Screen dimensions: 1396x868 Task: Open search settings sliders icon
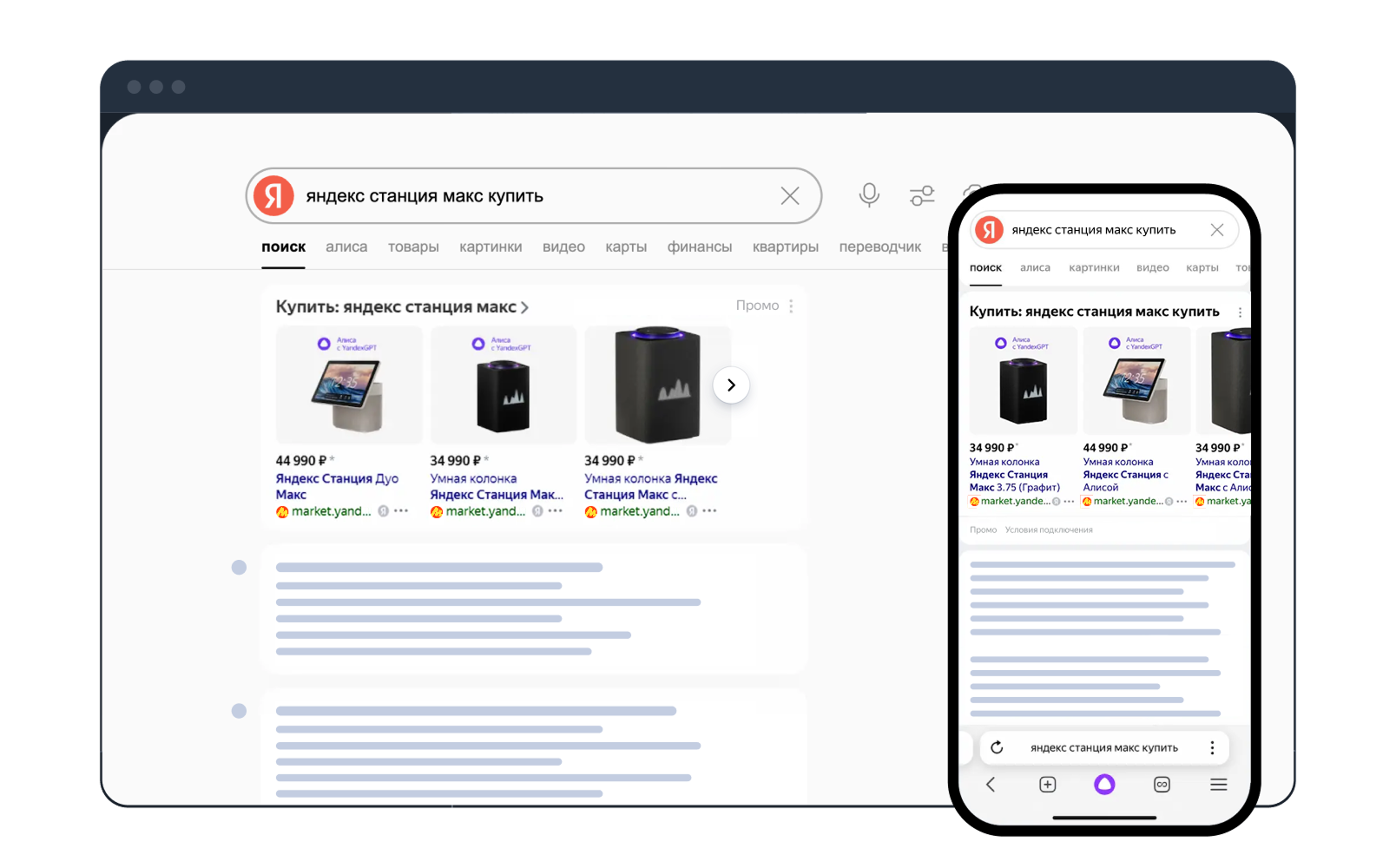(922, 195)
